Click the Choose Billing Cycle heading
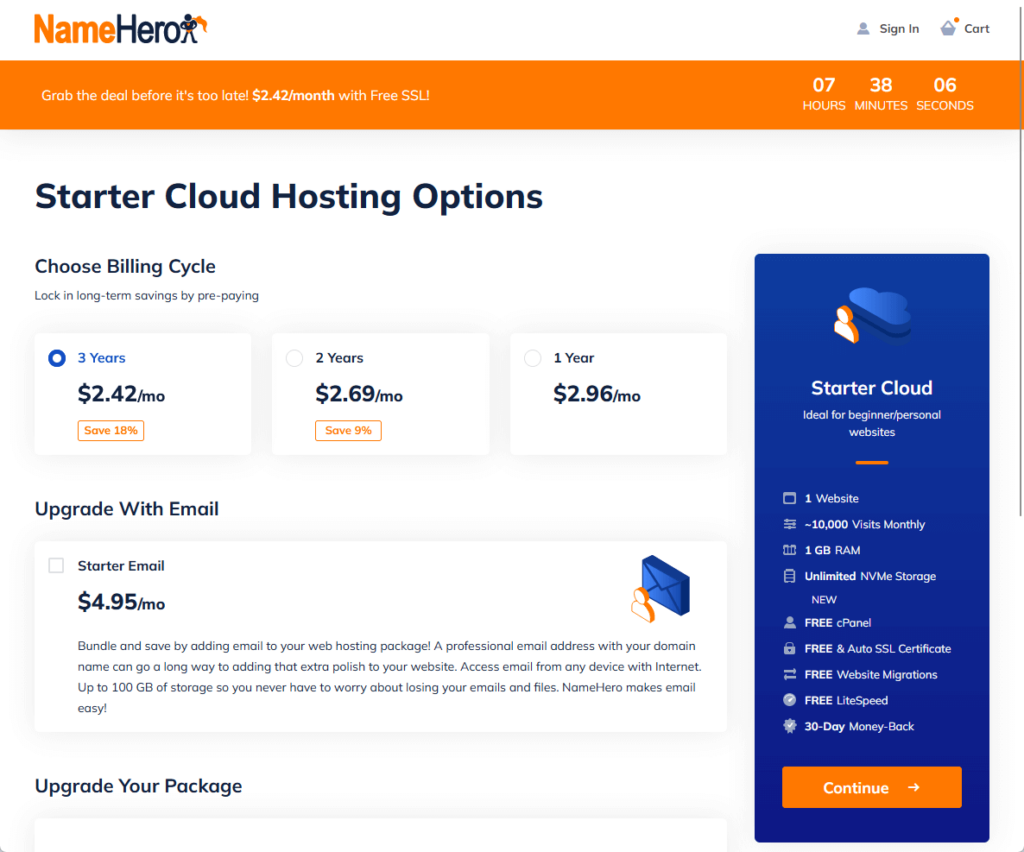 click(x=125, y=266)
